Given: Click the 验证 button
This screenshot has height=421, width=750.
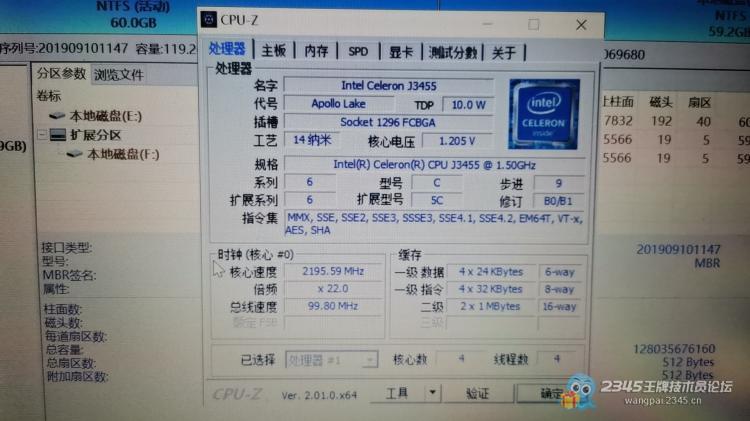Looking at the screenshot, I should [477, 394].
